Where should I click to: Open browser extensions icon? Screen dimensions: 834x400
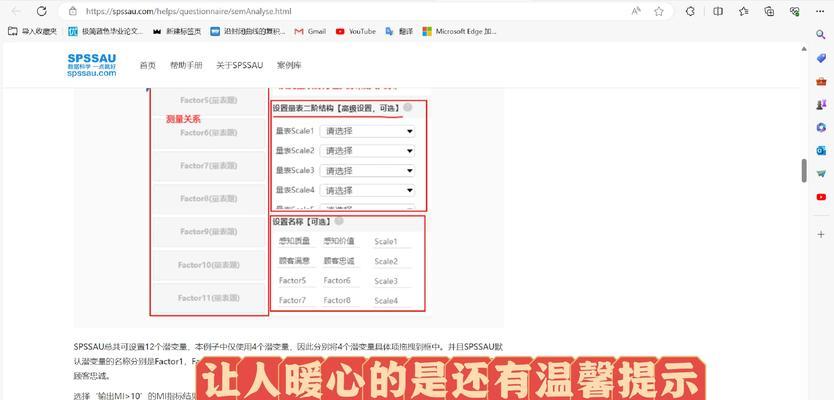pyautogui.click(x=690, y=11)
